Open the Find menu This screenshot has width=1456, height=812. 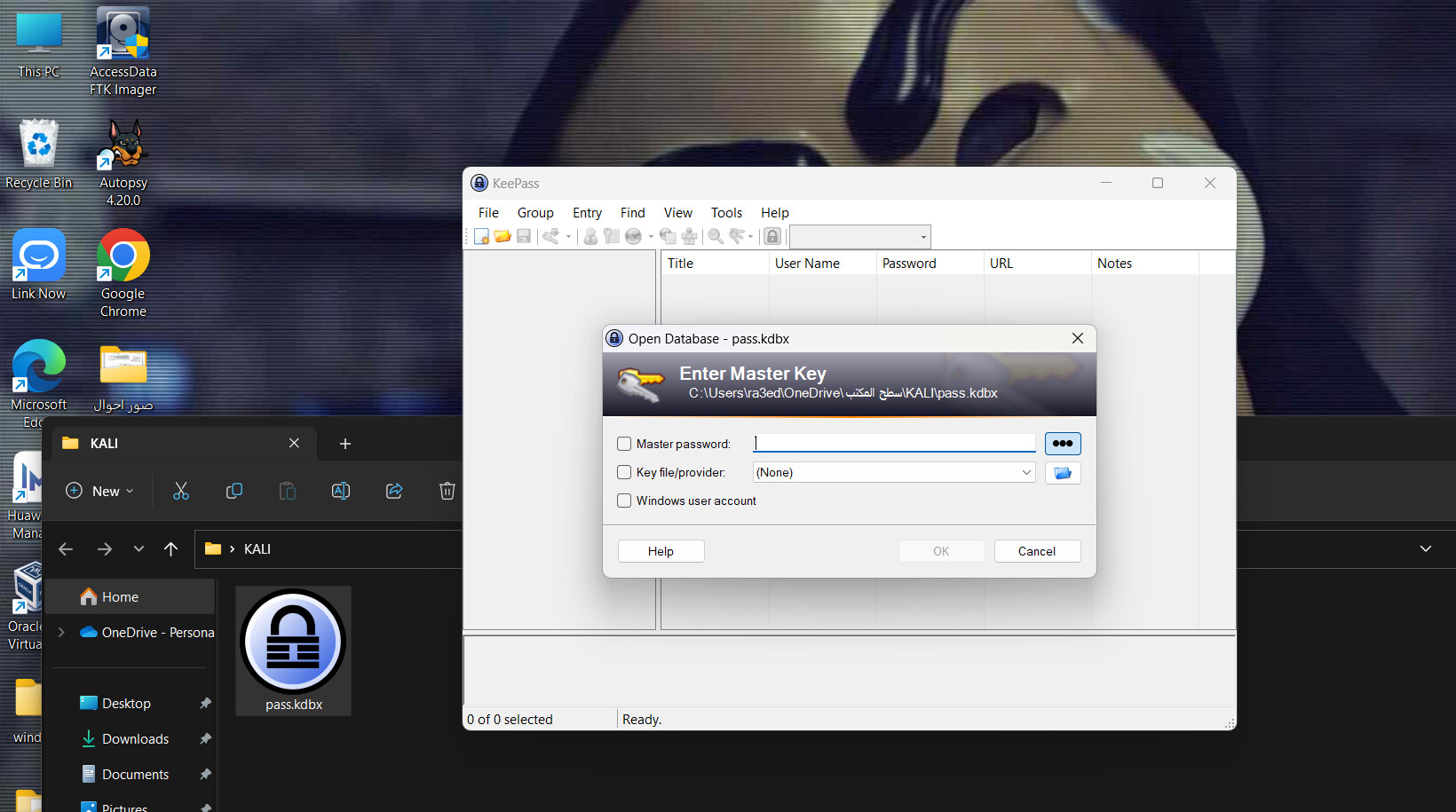tap(633, 213)
